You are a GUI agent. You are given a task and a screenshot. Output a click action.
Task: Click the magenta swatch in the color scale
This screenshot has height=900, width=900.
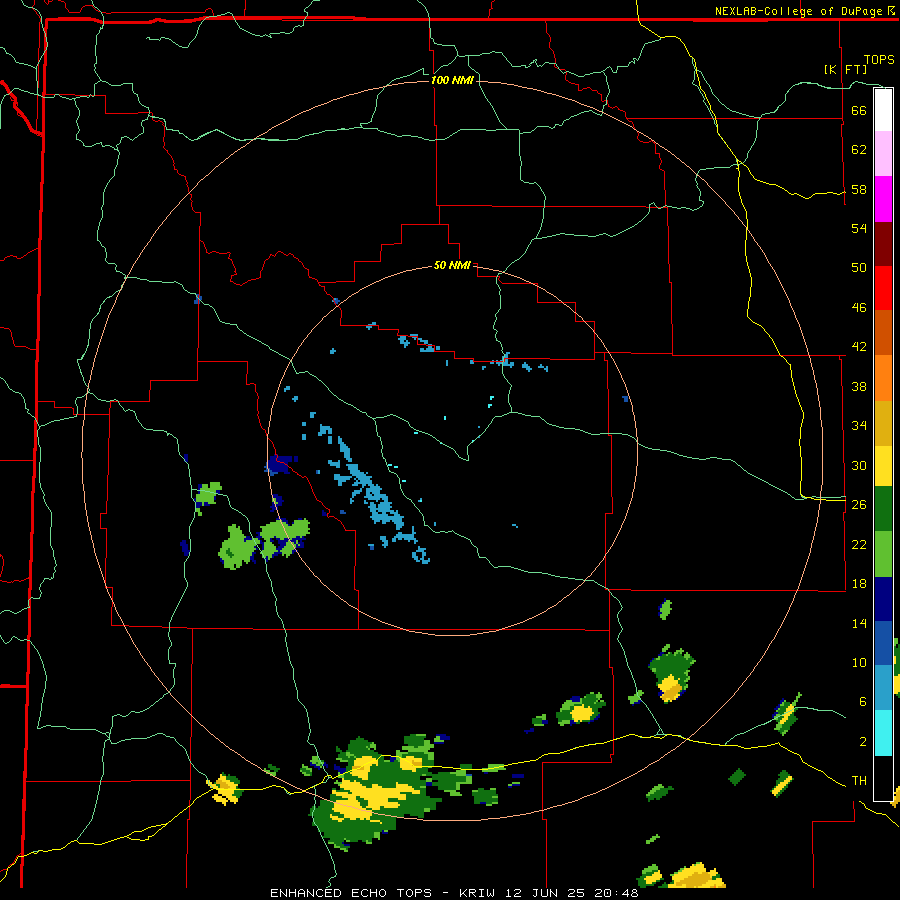point(883,199)
